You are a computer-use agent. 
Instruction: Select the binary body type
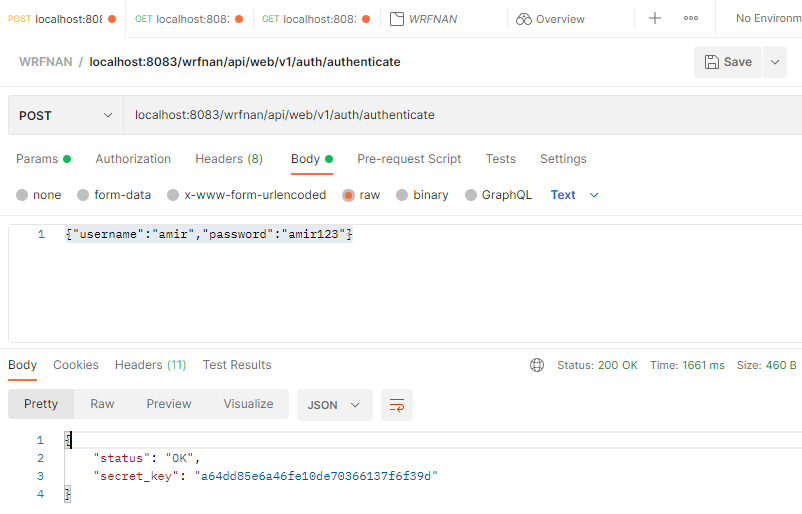click(x=402, y=195)
